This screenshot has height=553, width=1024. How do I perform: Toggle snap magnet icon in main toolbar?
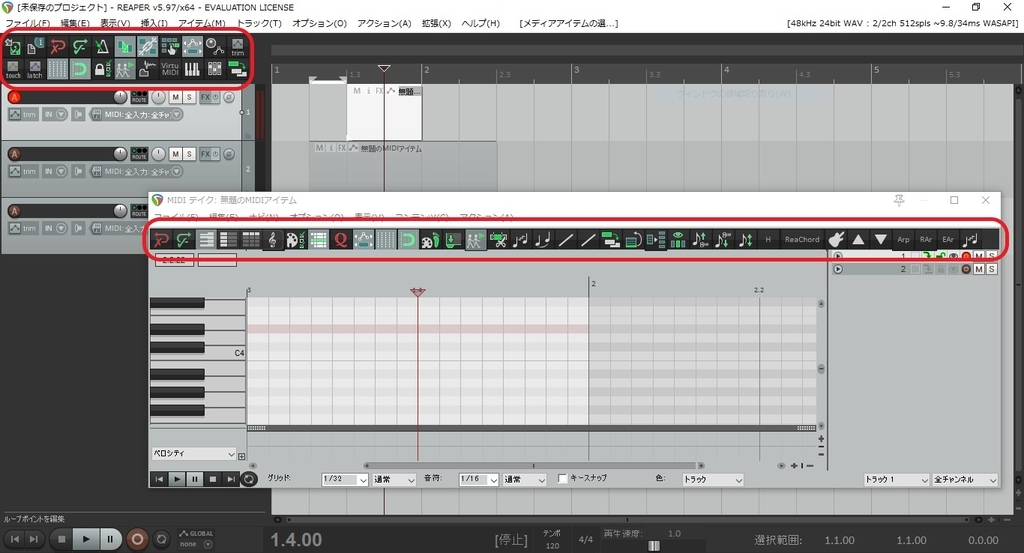coord(80,69)
